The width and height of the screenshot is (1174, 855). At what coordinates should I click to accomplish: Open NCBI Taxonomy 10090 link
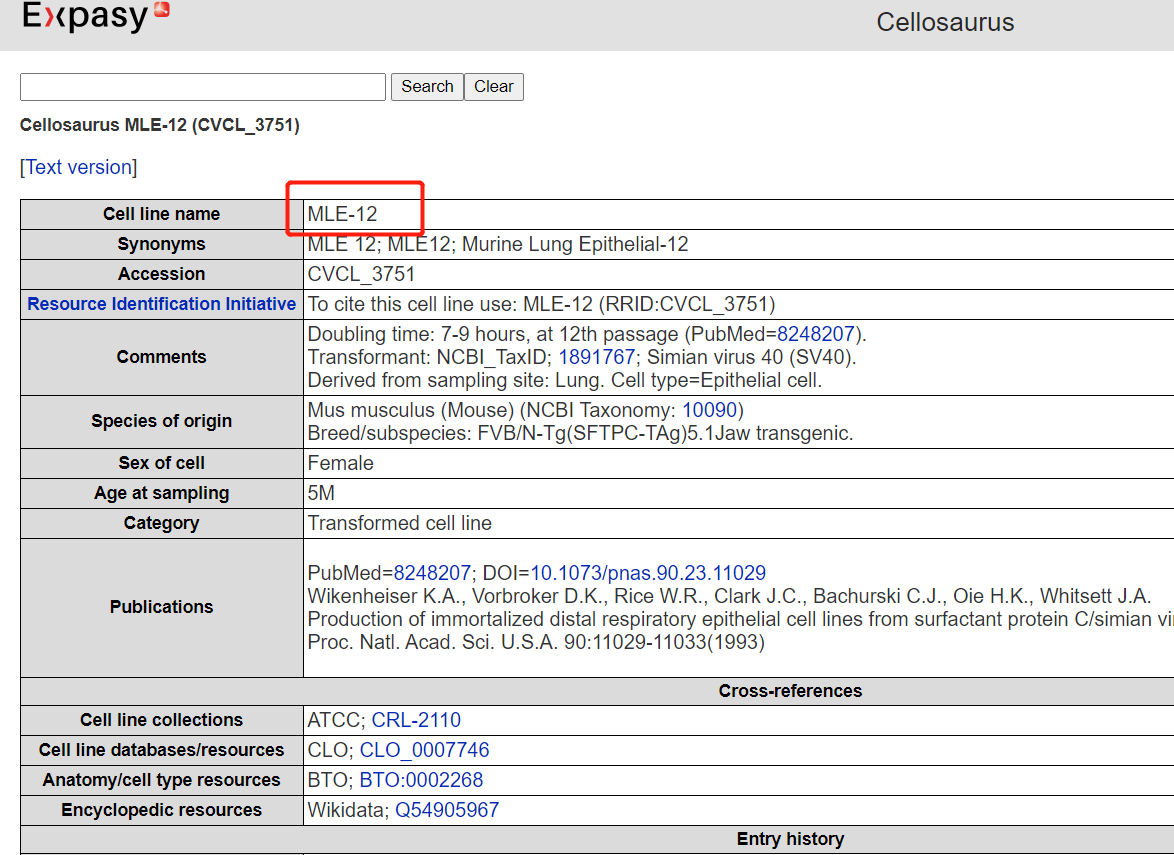click(x=710, y=410)
